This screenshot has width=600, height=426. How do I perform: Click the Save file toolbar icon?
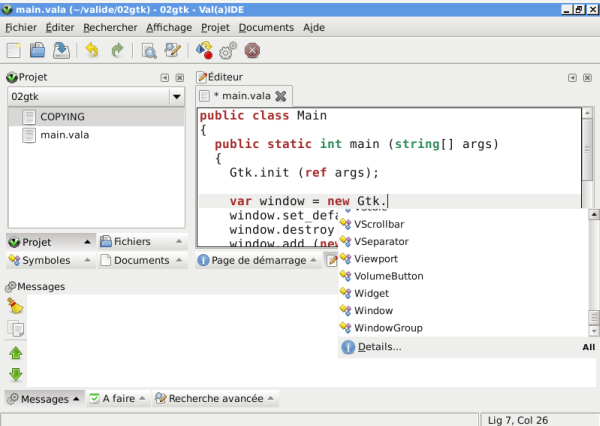point(60,50)
